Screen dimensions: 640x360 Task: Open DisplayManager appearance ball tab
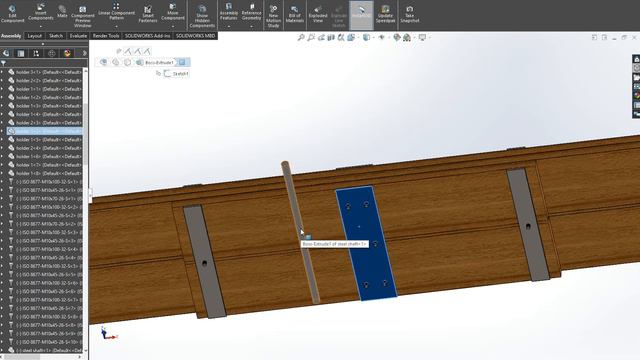[x=67, y=53]
